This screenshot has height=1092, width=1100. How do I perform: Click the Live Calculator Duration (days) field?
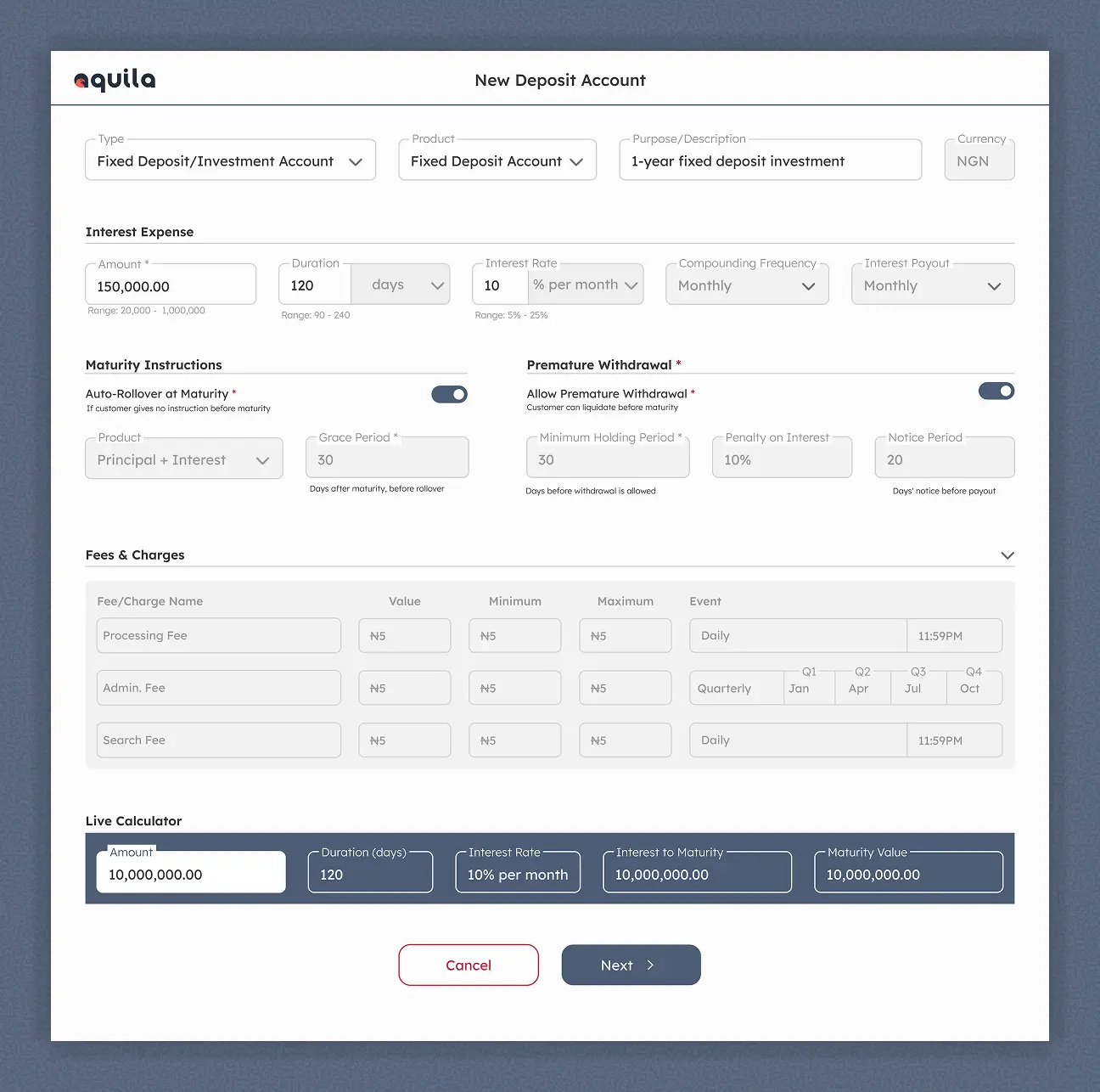(x=371, y=872)
